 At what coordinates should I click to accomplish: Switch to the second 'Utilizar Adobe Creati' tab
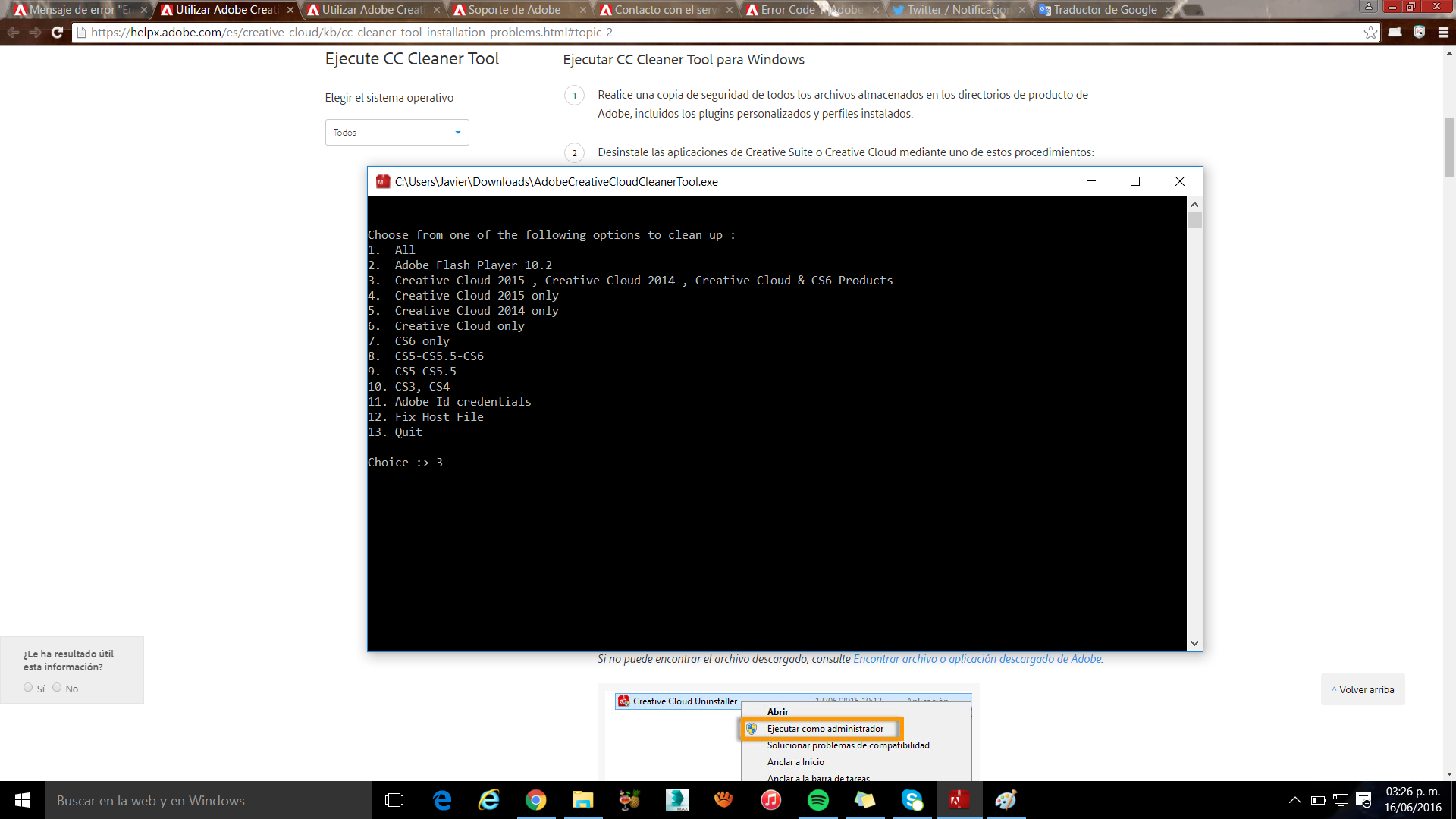click(x=373, y=10)
